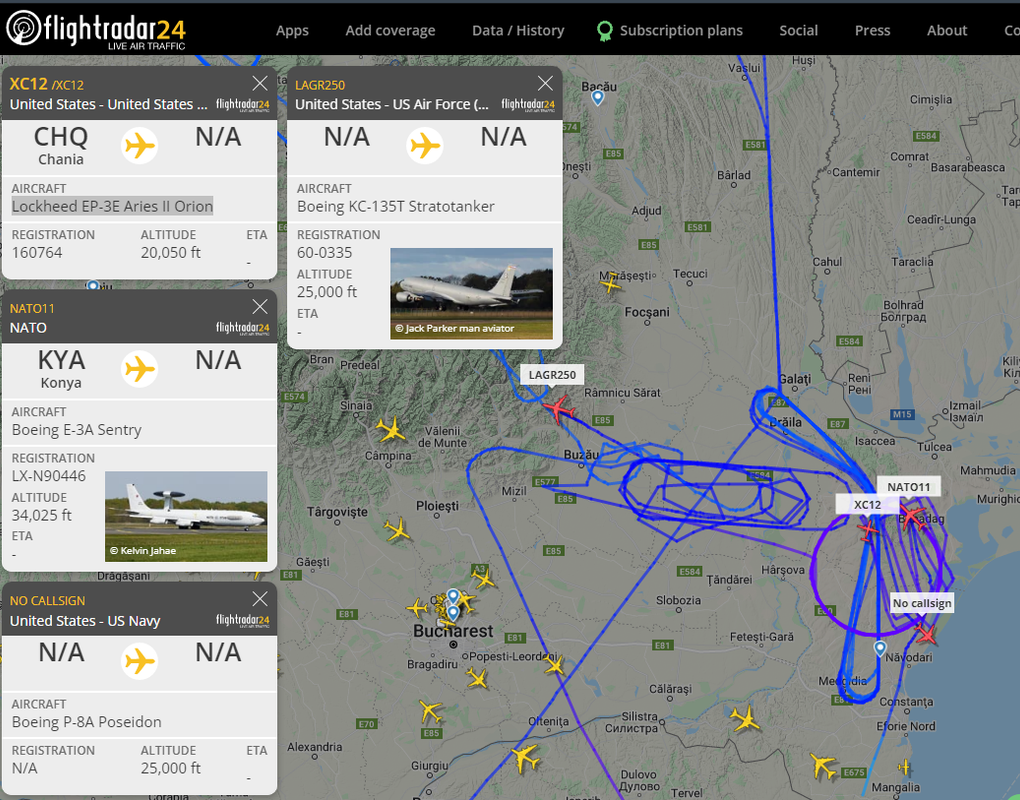
Task: Open the Social link
Action: pos(798,31)
